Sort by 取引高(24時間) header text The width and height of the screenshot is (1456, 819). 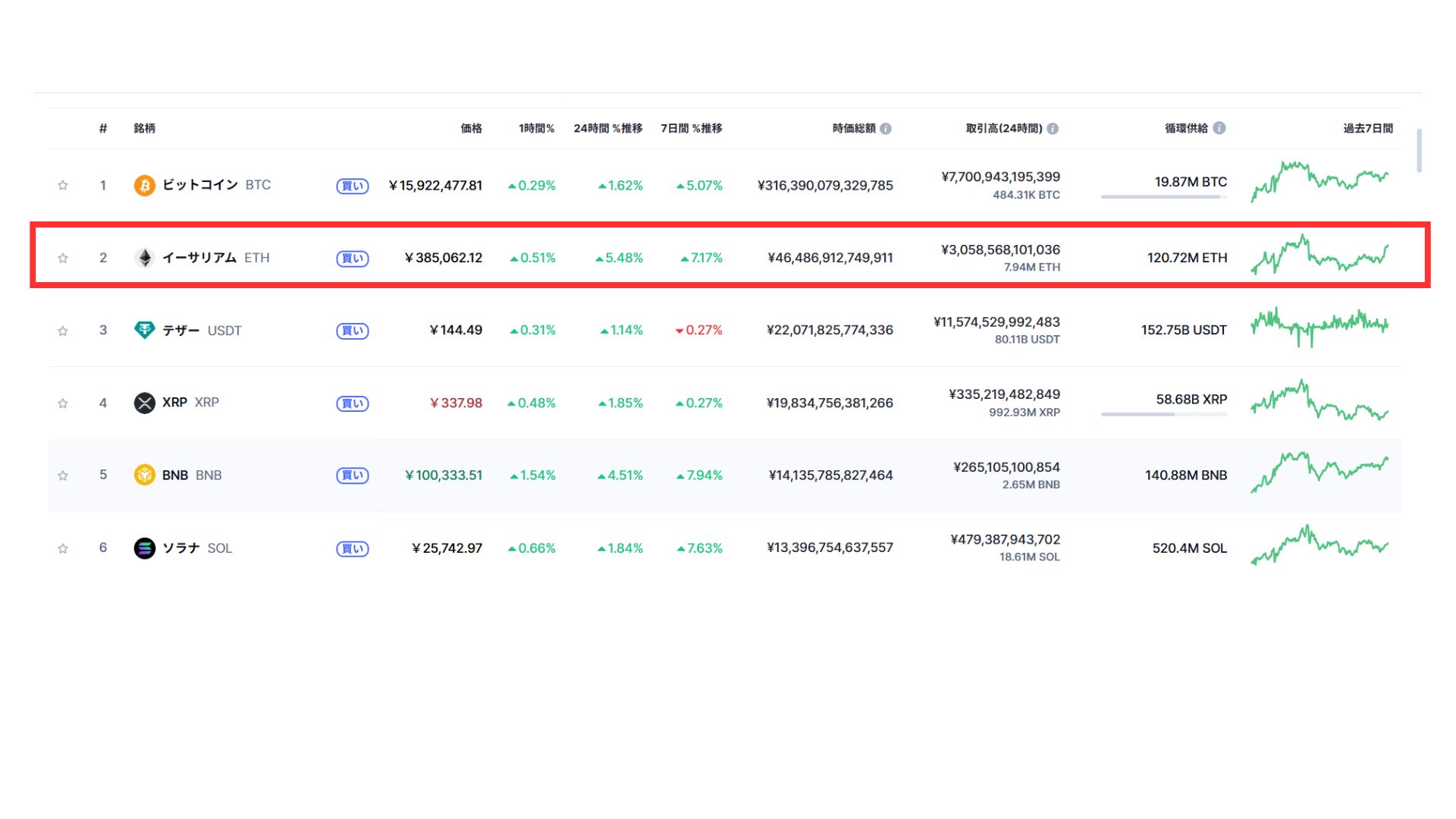(1004, 128)
